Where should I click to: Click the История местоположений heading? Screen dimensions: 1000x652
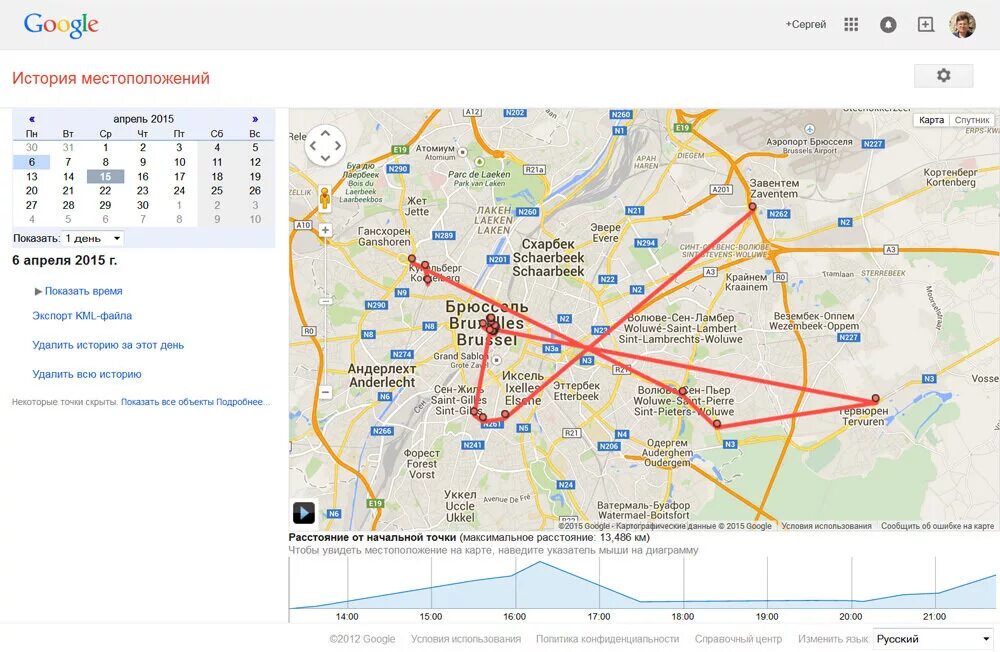coord(111,78)
